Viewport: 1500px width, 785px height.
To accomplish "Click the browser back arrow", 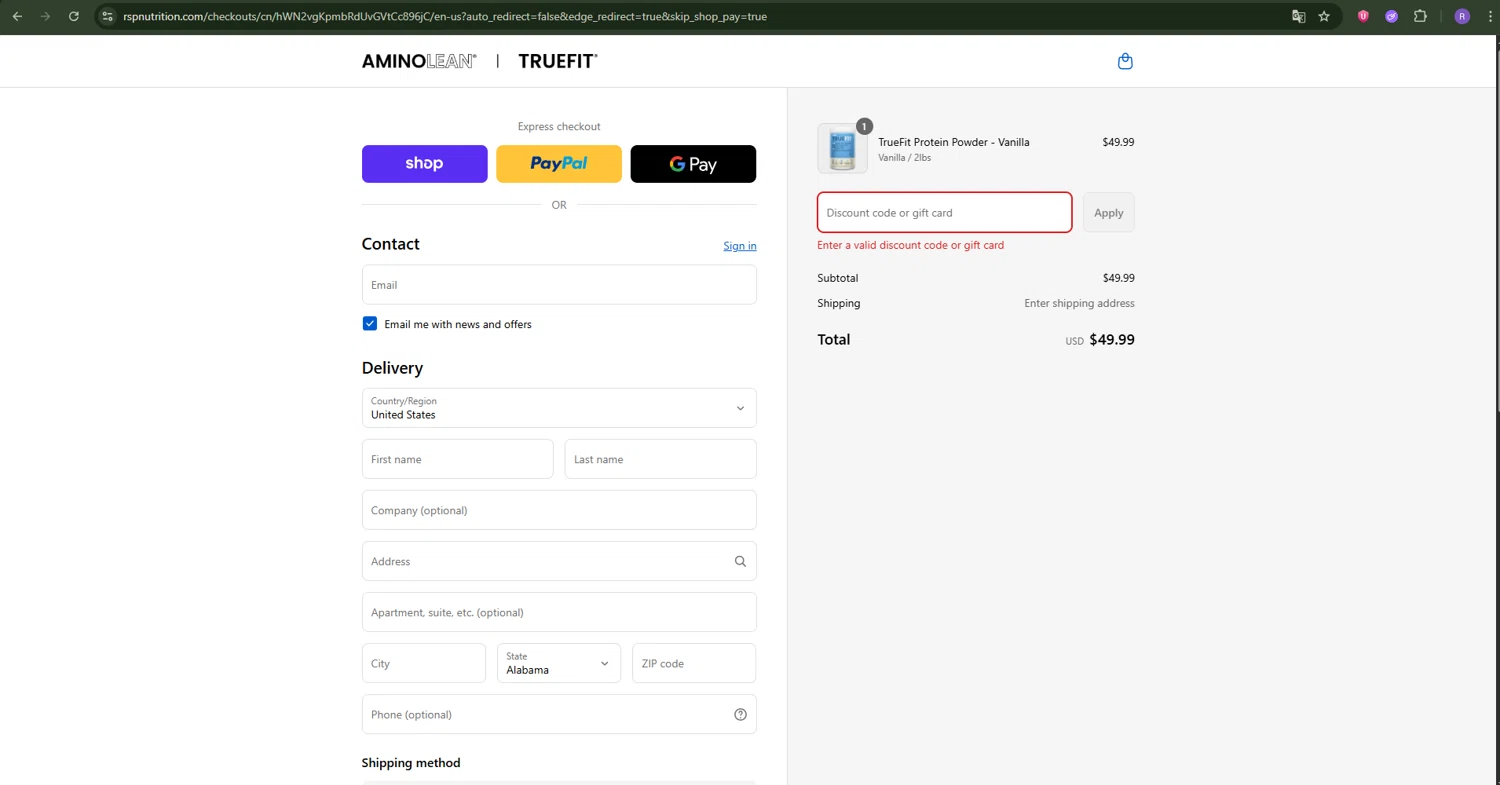I will pyautogui.click(x=17, y=16).
